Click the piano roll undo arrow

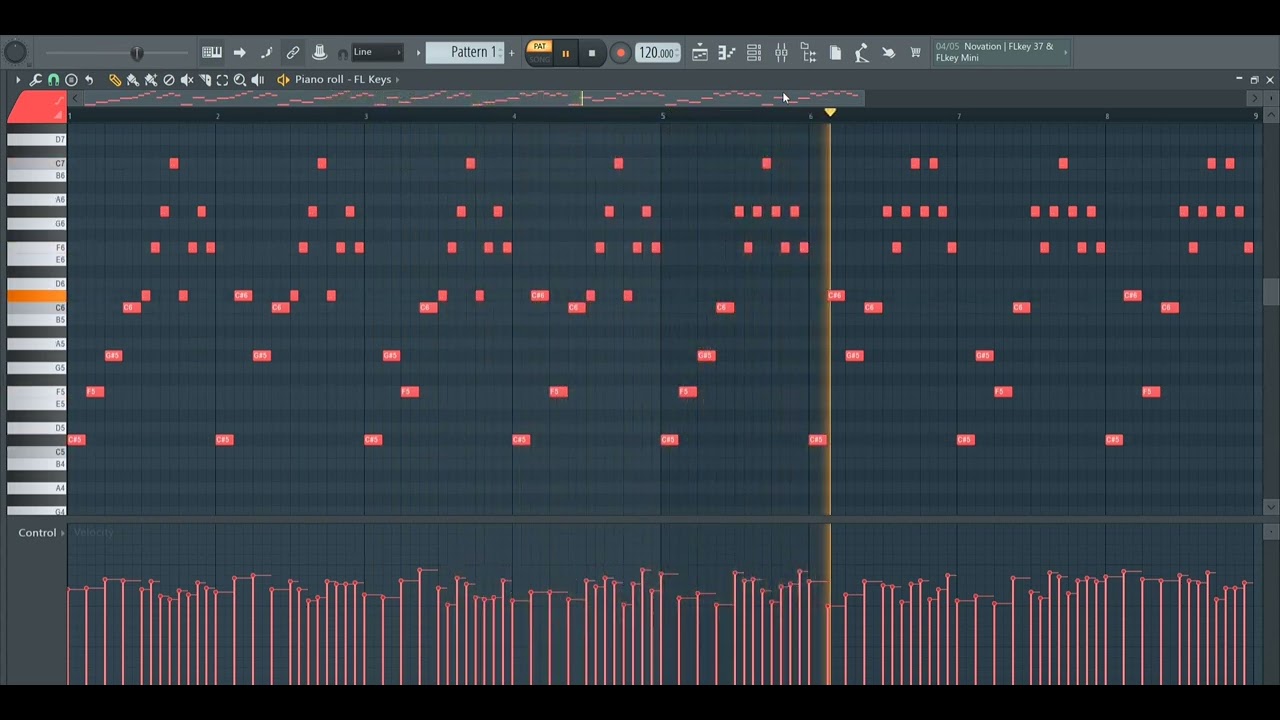click(x=89, y=80)
